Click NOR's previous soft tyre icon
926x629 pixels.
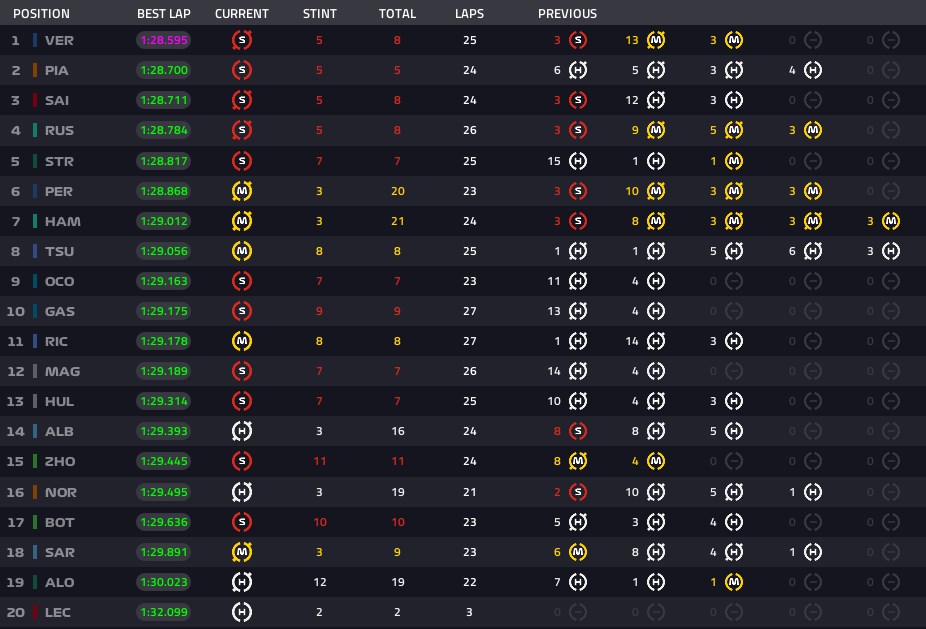click(578, 492)
